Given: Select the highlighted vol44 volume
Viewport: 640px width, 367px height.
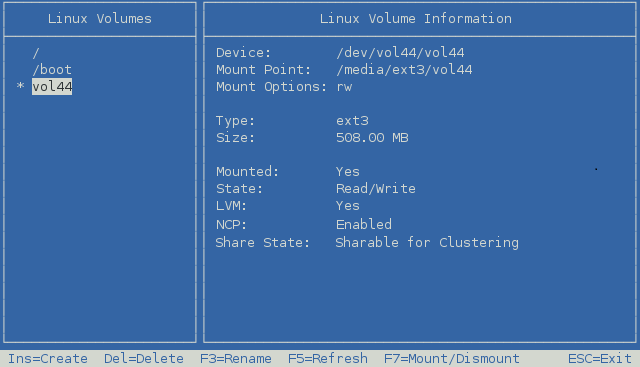Looking at the screenshot, I should 52,87.
